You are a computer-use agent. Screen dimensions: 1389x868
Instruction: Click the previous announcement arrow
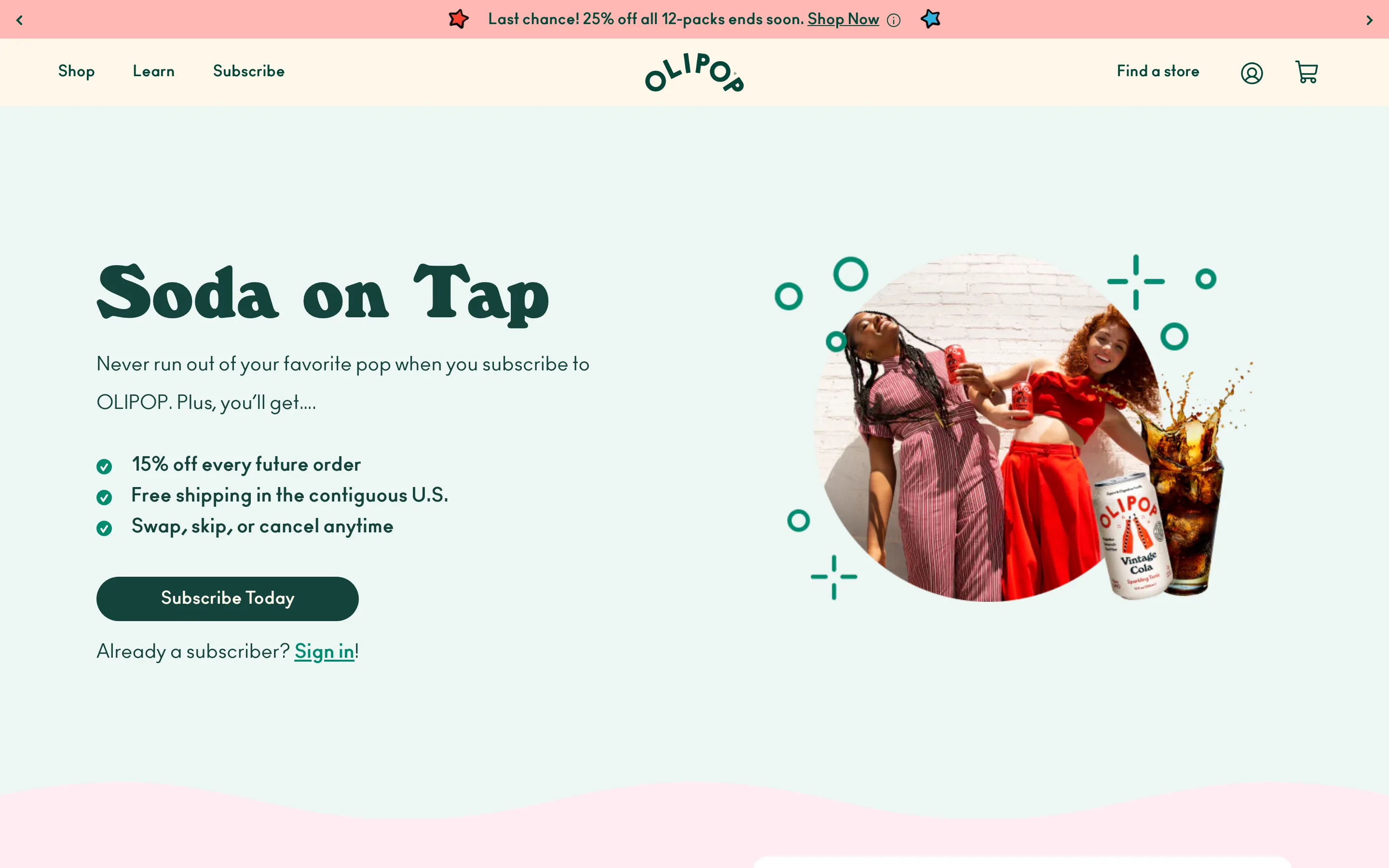(19, 20)
